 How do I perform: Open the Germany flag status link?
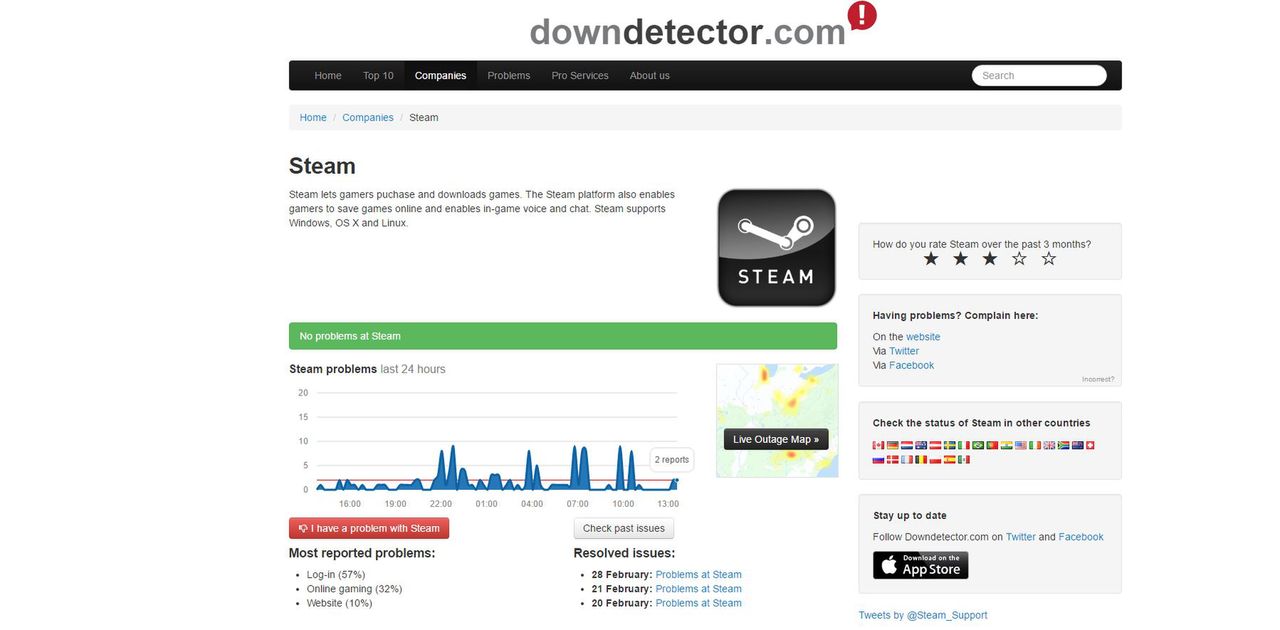893,445
